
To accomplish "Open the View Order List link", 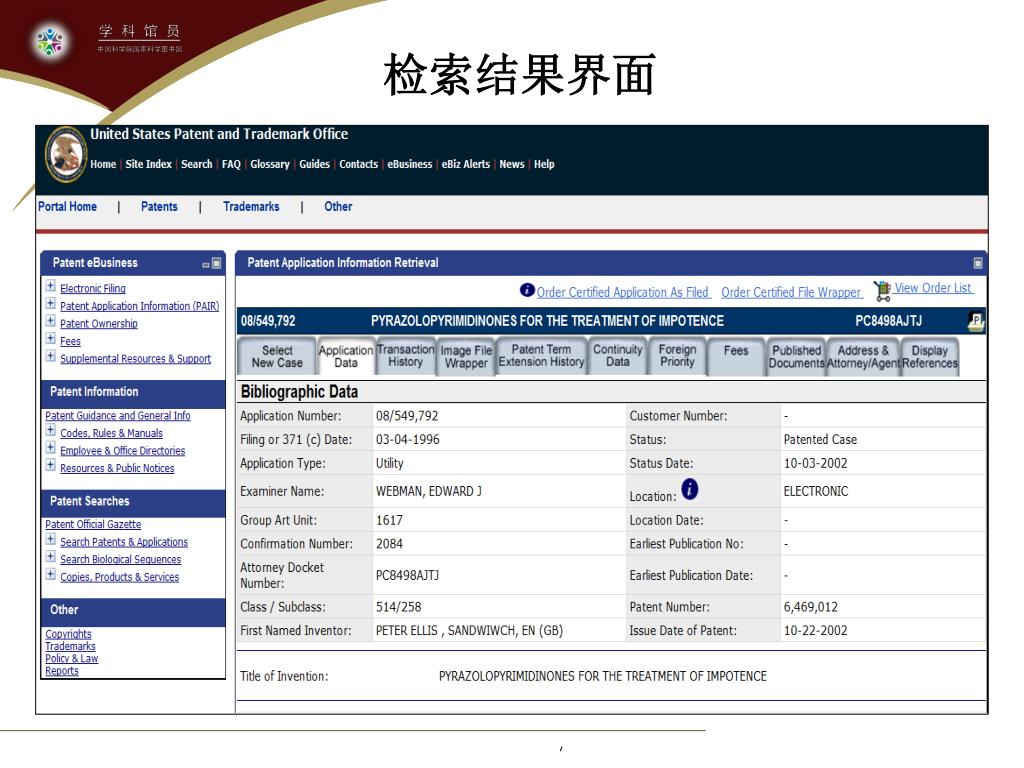I will [x=933, y=288].
